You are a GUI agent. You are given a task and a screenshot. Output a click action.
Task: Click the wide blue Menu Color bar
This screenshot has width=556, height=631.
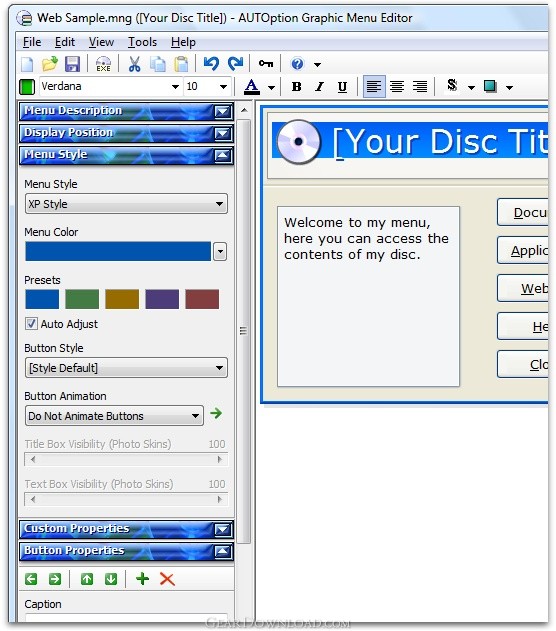(x=118, y=252)
